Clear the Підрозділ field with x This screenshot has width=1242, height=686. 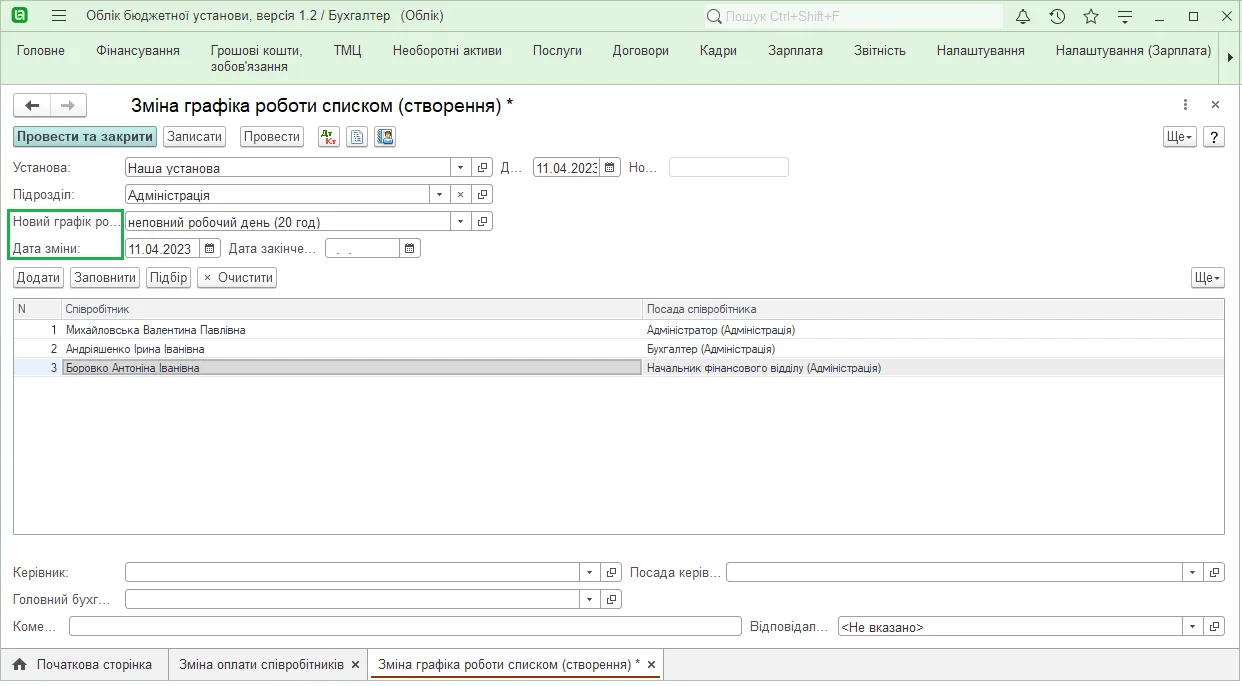coord(461,195)
